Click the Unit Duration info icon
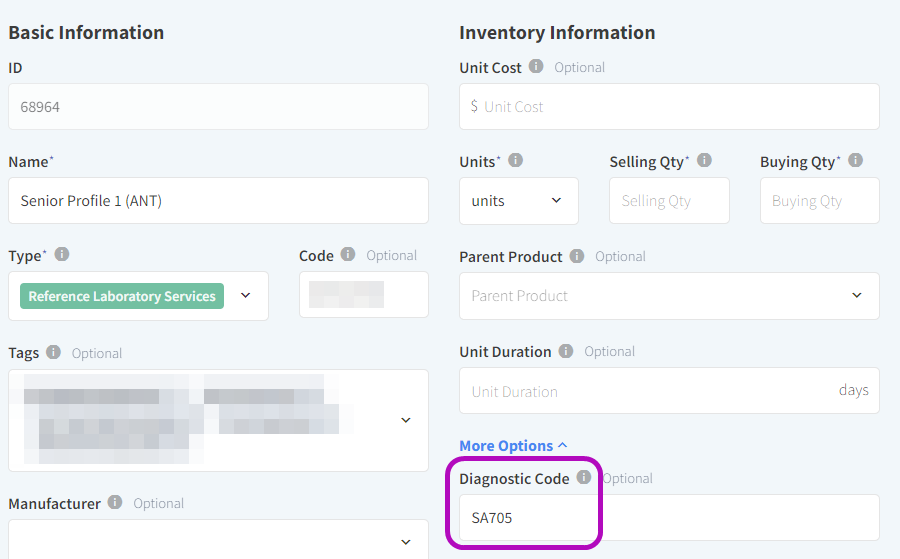Viewport: 900px width, 559px height. pyautogui.click(x=566, y=351)
